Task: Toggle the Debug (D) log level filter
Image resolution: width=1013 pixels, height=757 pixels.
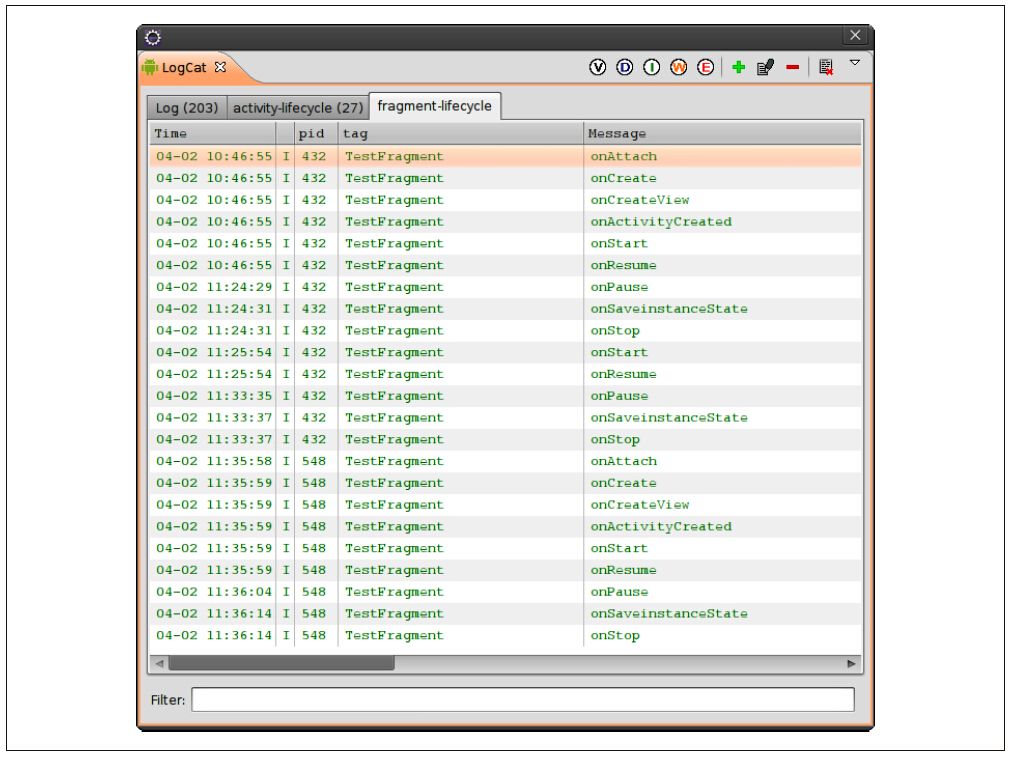Action: (x=625, y=67)
